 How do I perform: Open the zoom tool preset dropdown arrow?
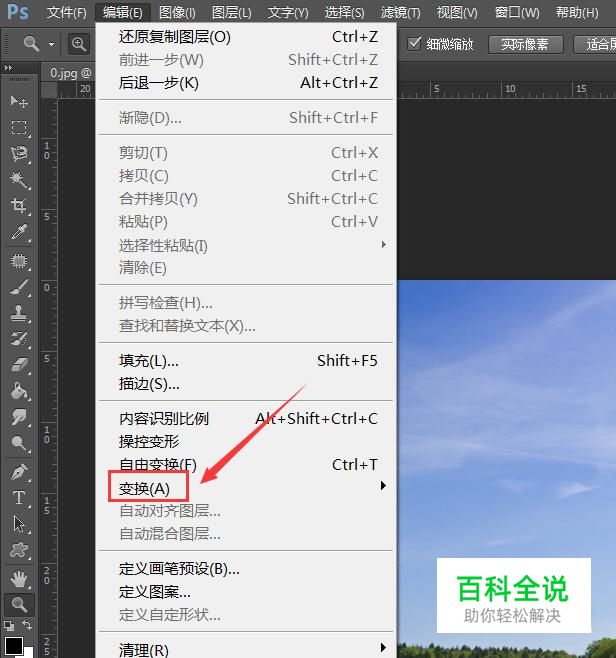tap(51, 44)
